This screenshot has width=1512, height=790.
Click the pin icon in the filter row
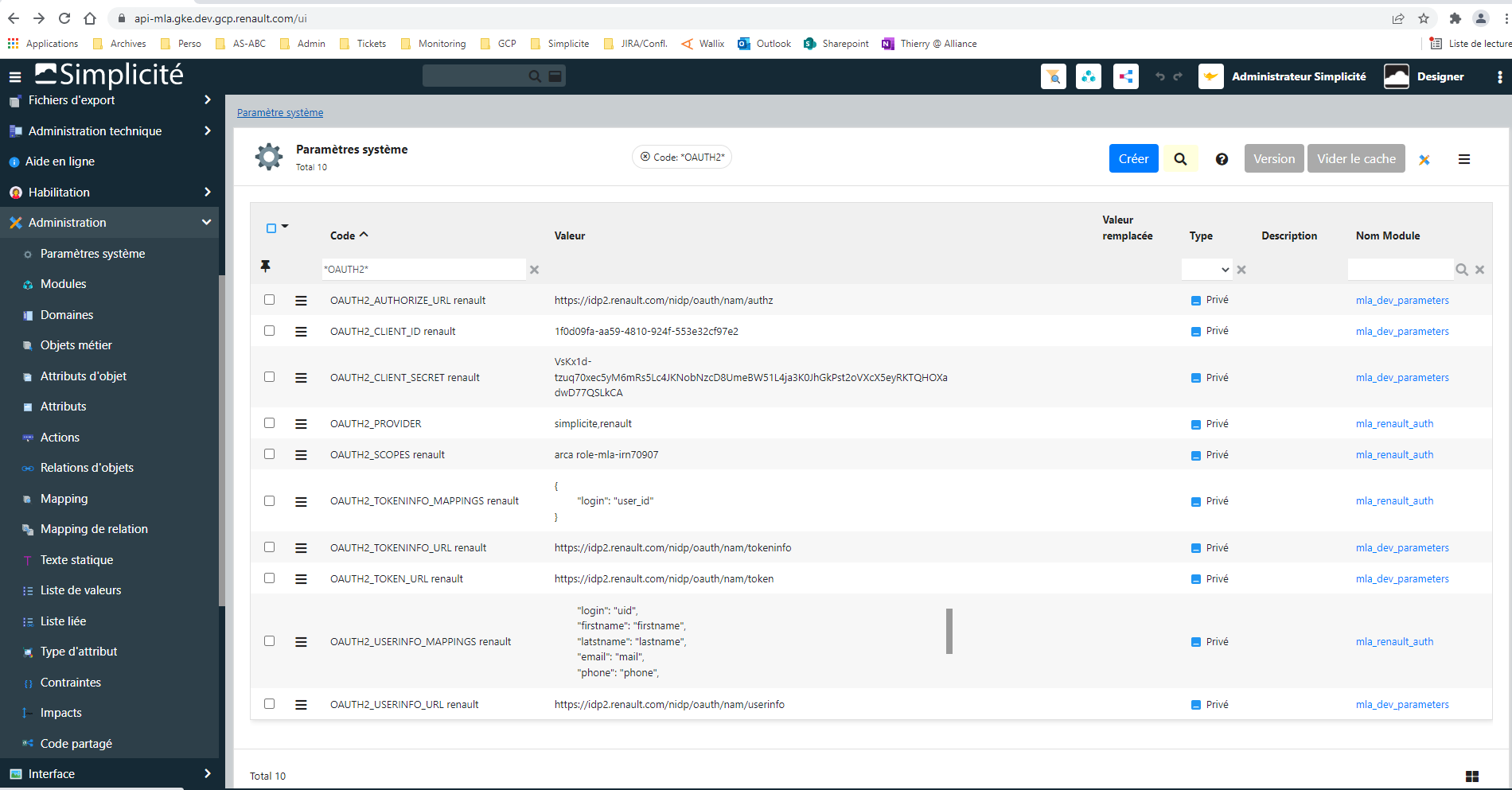[x=266, y=266]
